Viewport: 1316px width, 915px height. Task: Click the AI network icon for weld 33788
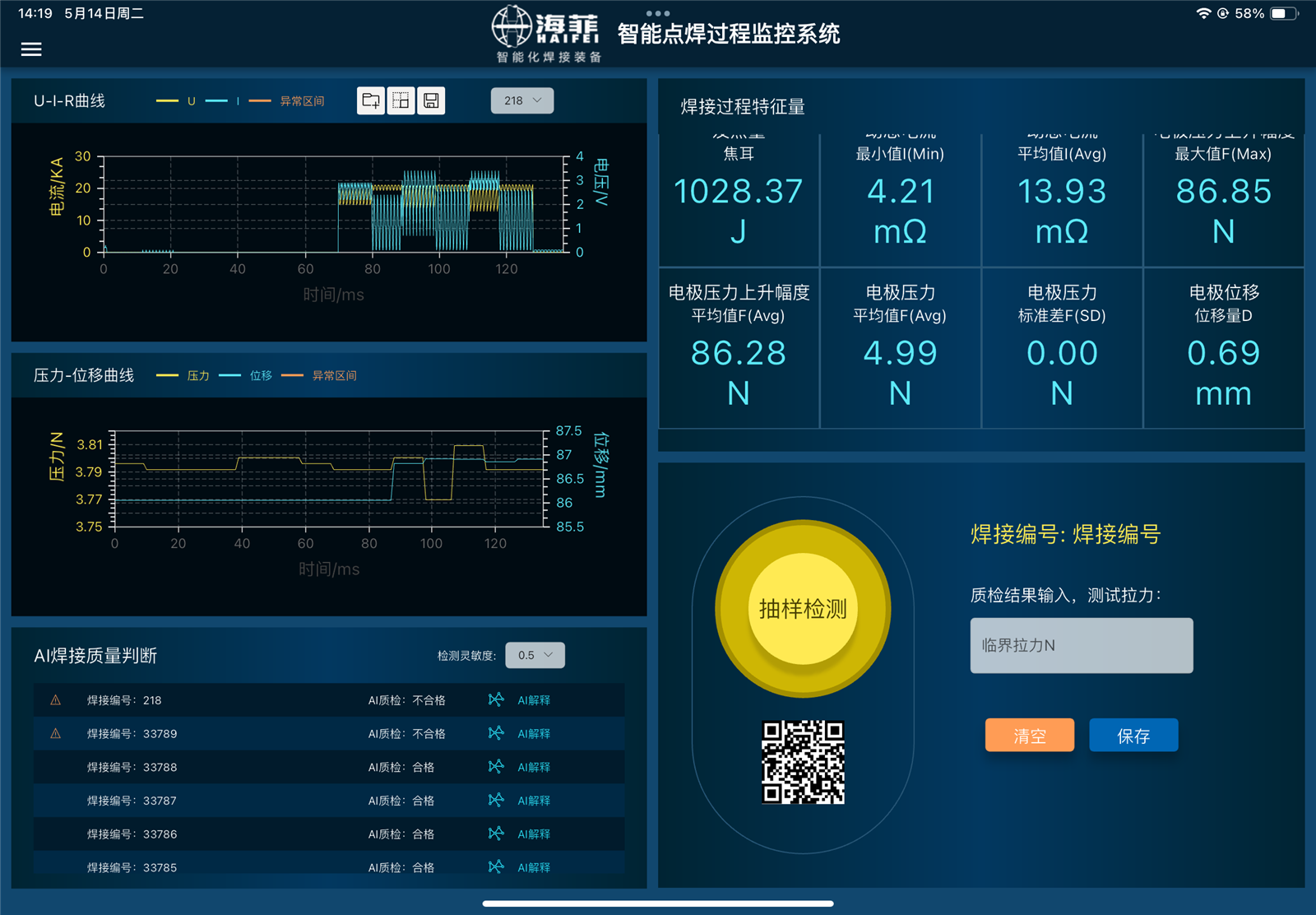pos(496,767)
